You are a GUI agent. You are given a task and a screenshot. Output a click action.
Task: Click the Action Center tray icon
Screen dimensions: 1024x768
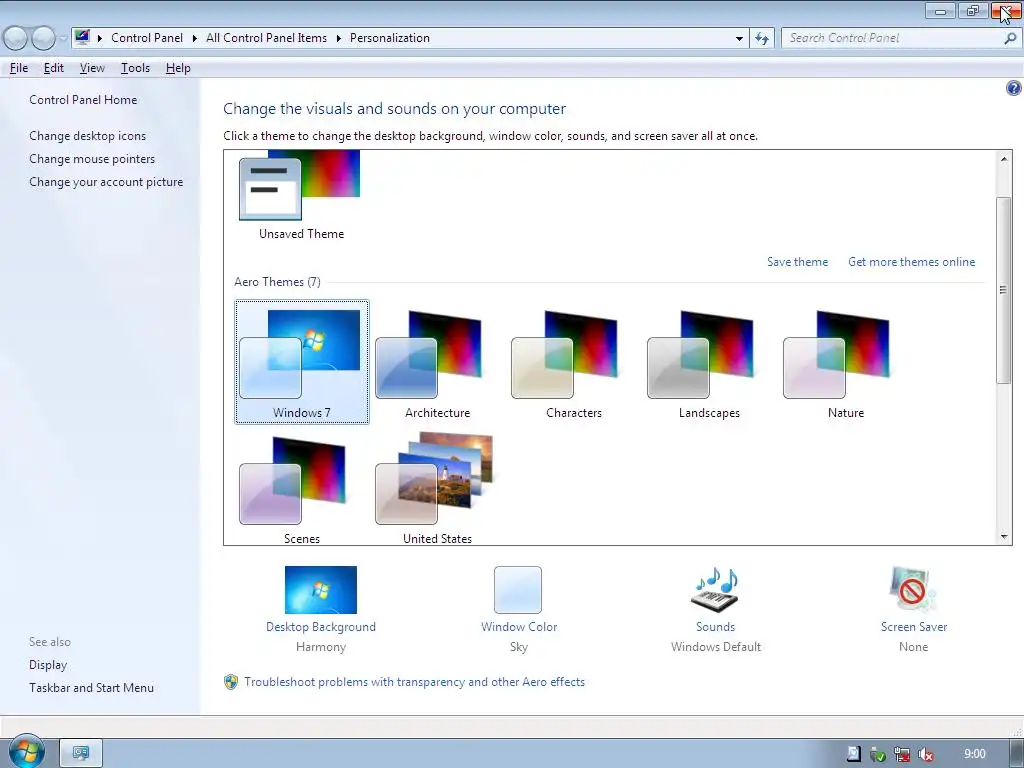(x=854, y=754)
